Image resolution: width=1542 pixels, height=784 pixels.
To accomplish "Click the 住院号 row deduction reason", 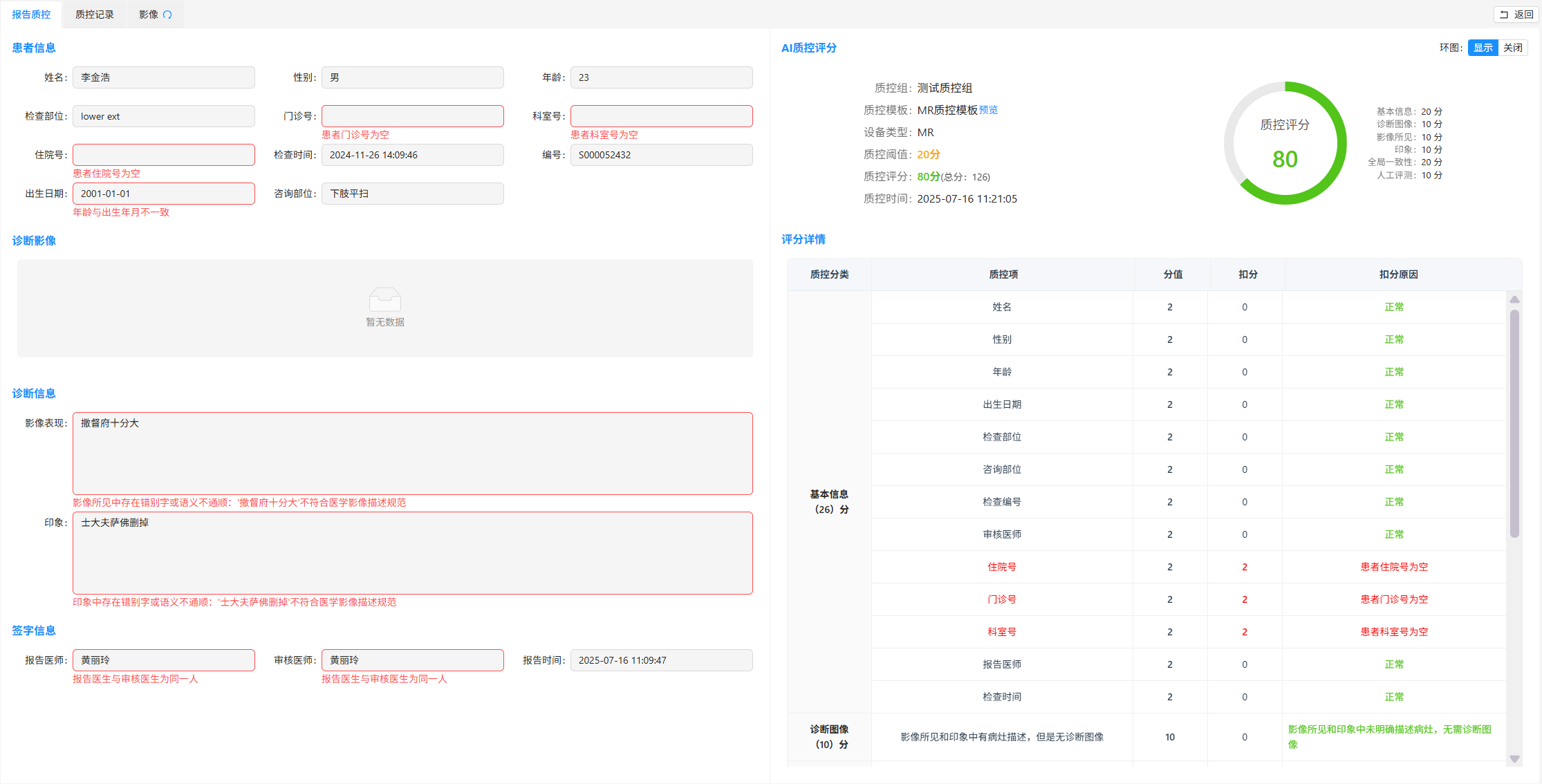I will (x=1394, y=567).
